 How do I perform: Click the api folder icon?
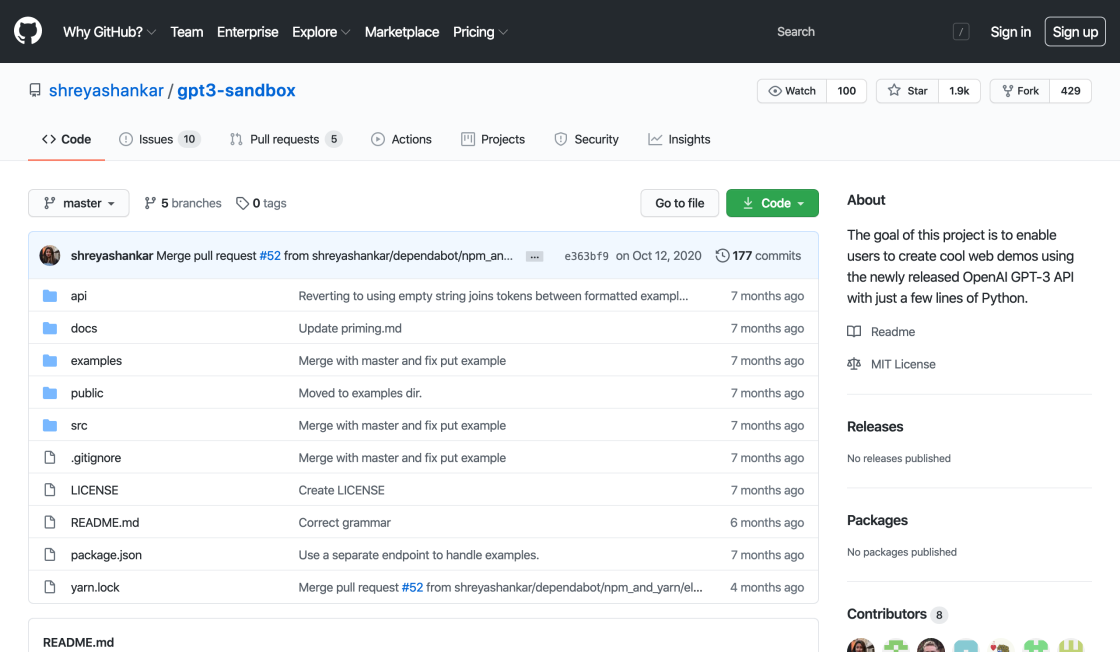[x=50, y=296]
